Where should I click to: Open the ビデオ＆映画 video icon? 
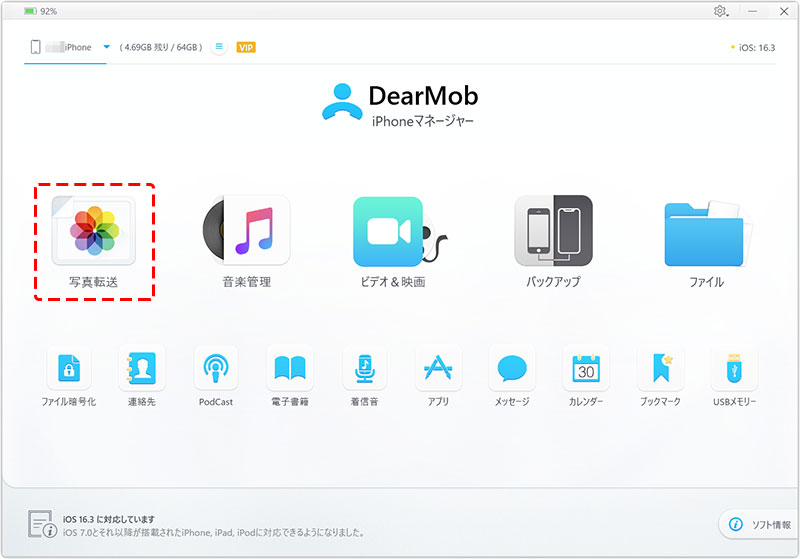coord(400,231)
